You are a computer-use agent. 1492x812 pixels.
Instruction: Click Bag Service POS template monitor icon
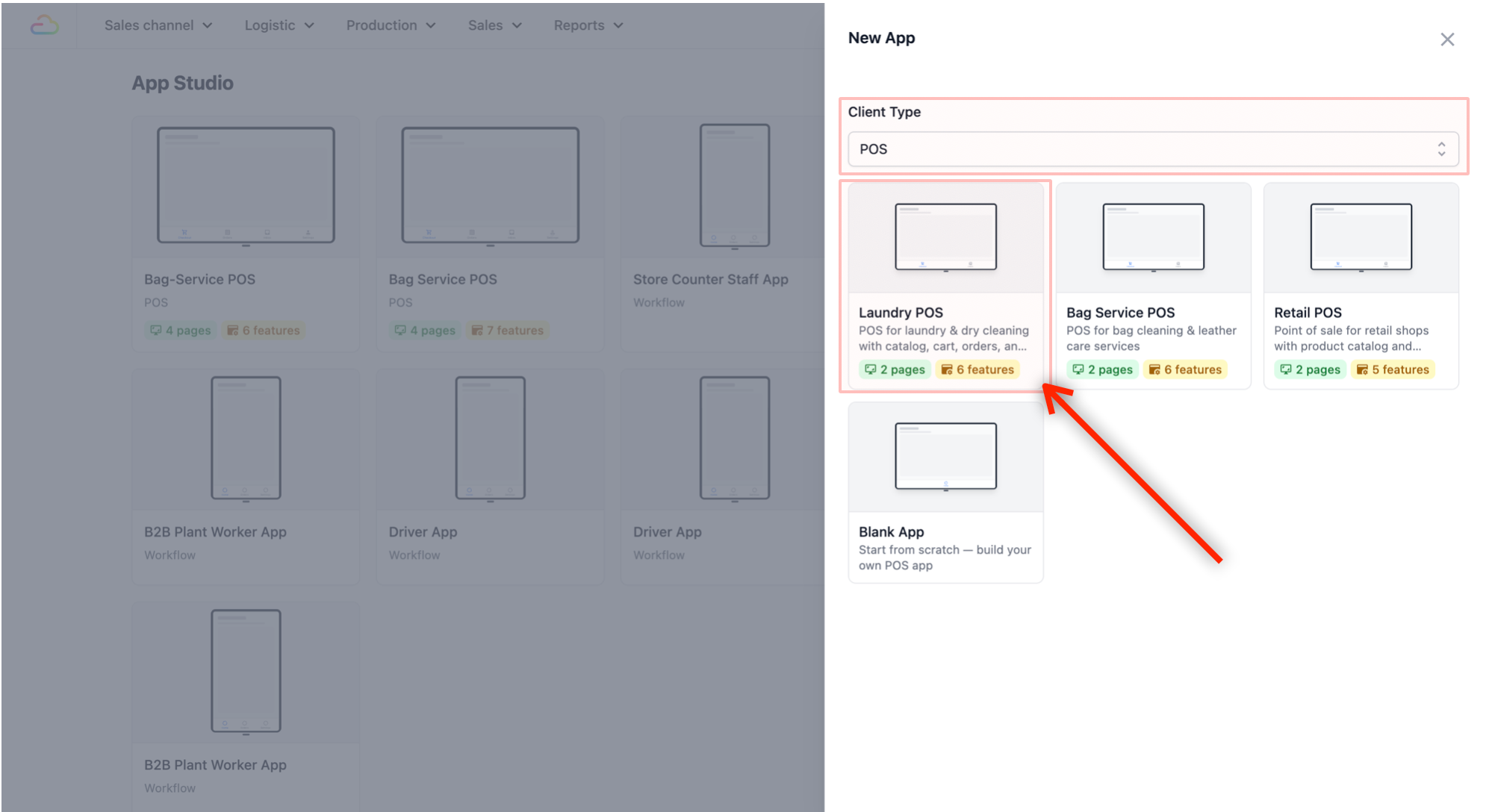coord(1153,237)
